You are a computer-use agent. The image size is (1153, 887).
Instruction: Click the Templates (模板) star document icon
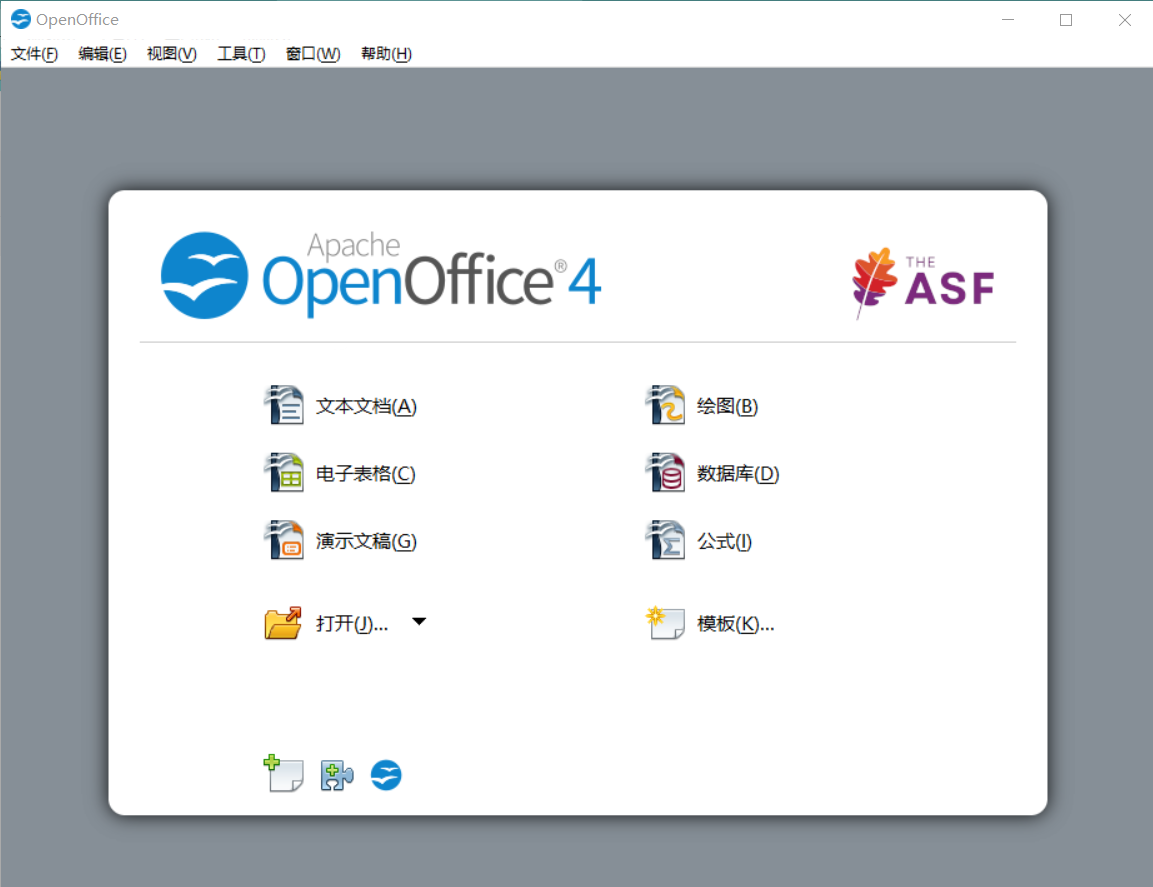[665, 623]
